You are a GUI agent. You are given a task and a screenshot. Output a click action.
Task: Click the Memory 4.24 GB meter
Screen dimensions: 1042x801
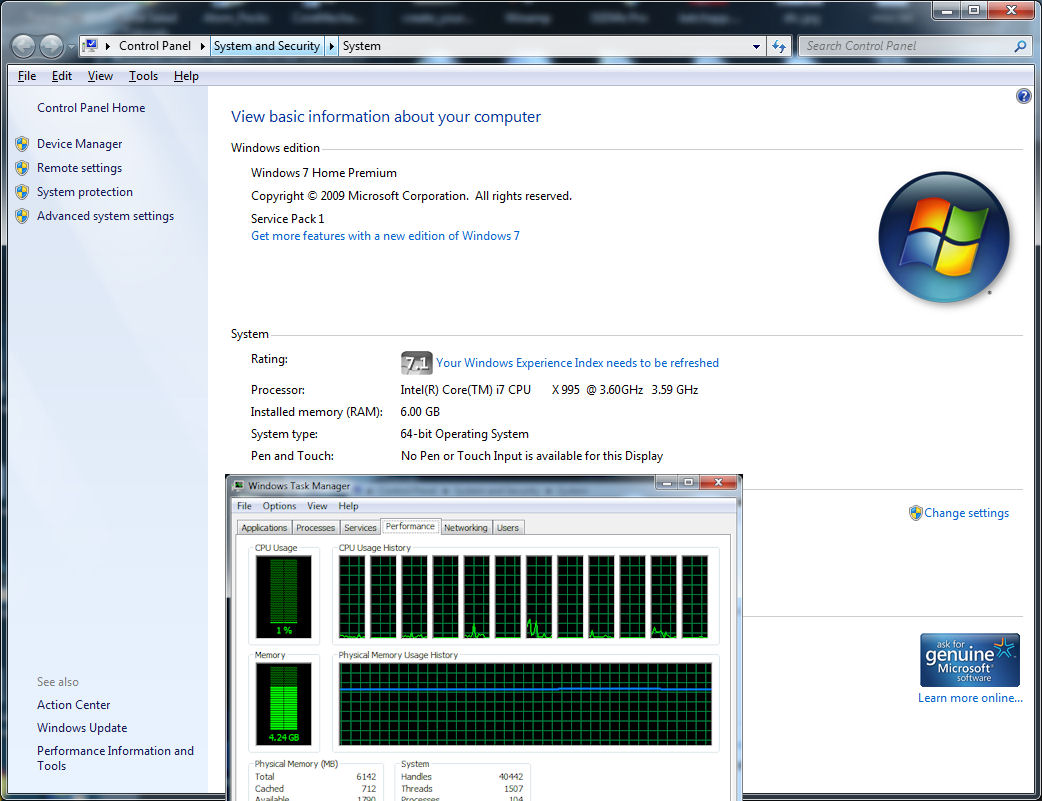point(284,704)
